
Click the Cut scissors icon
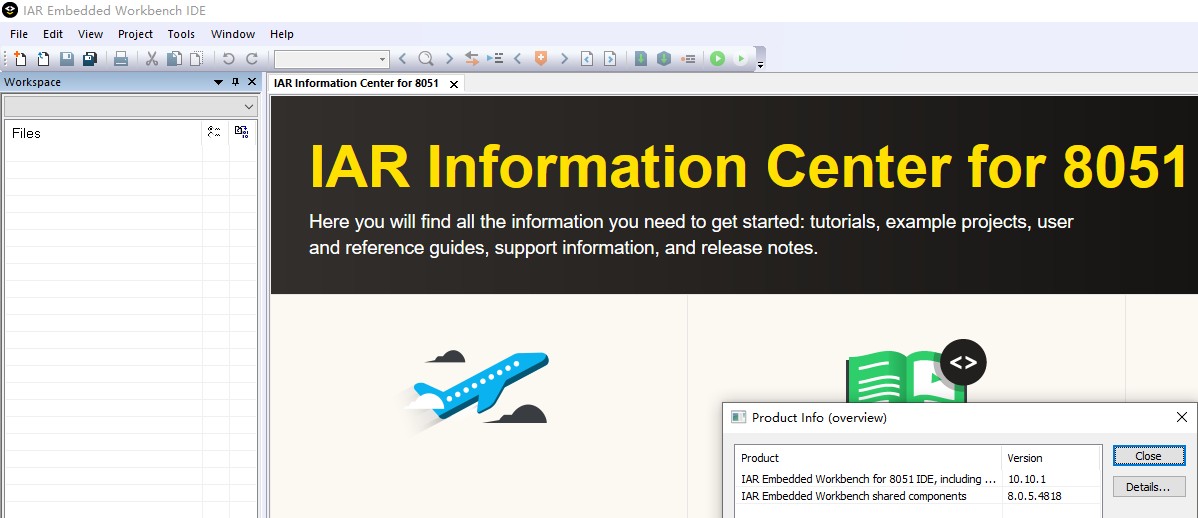coord(151,59)
